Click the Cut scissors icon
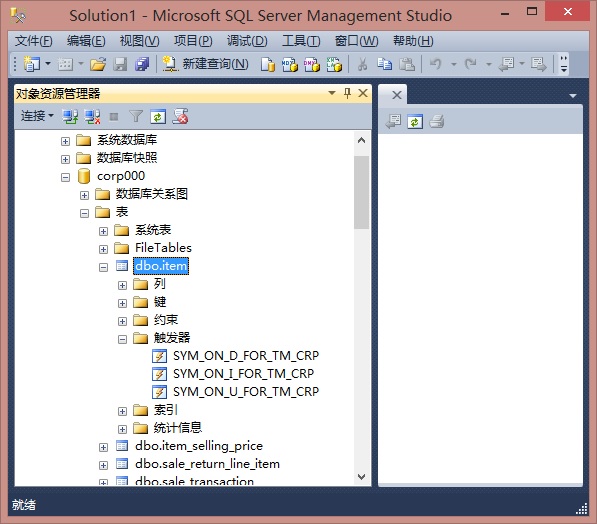The height and width of the screenshot is (524, 597). (362, 64)
